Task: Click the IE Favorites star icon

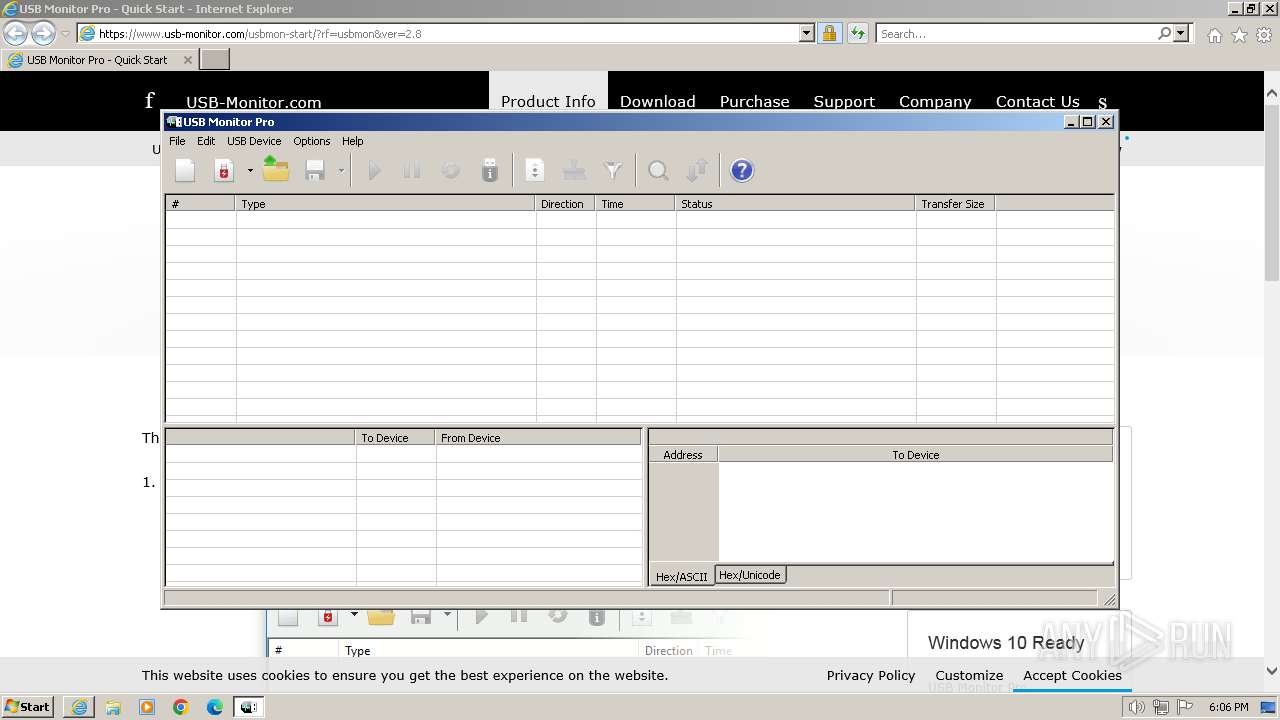Action: [1239, 35]
